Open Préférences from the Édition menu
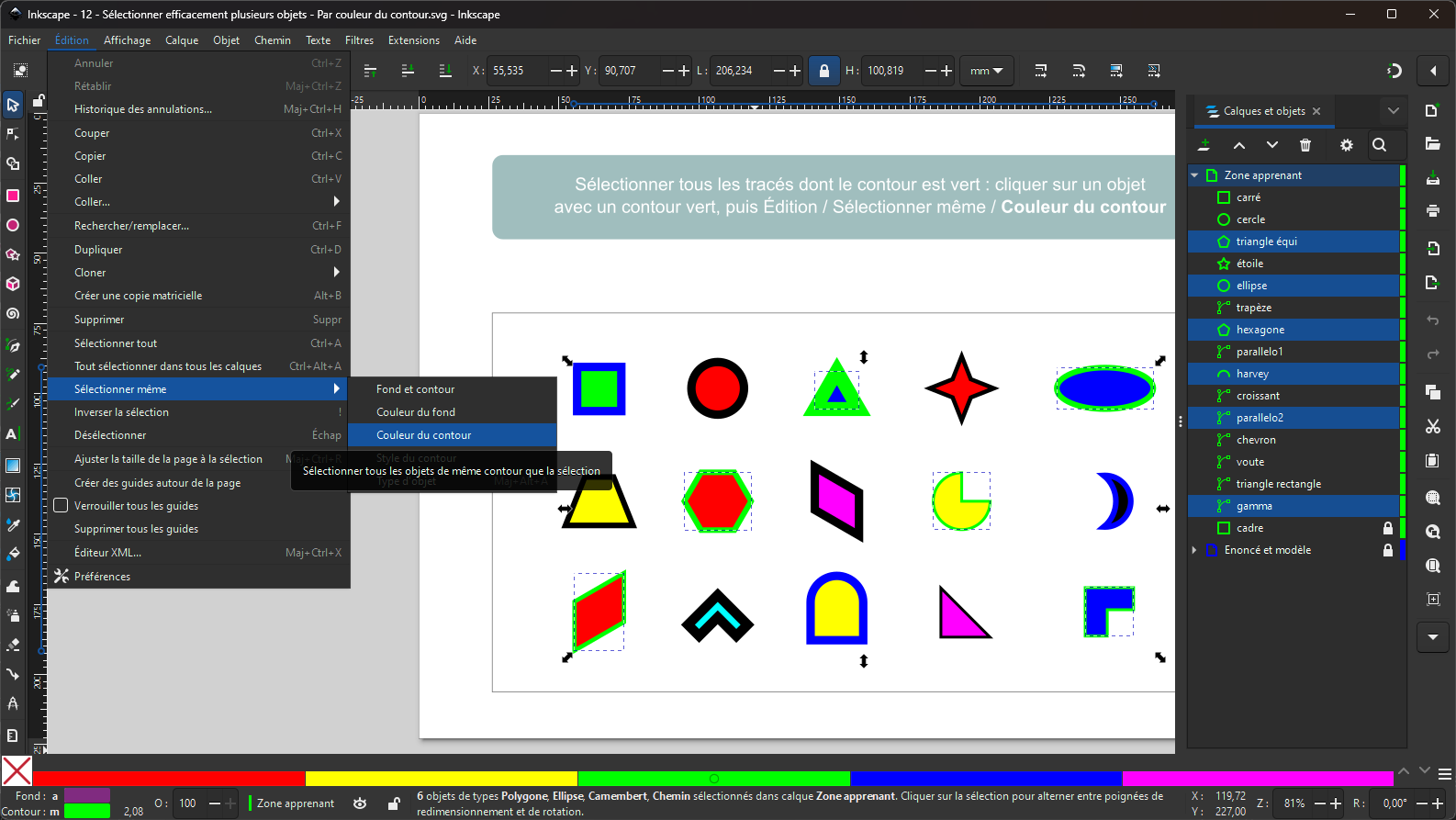Screen dimensions: 1456x820 [198, 577]
